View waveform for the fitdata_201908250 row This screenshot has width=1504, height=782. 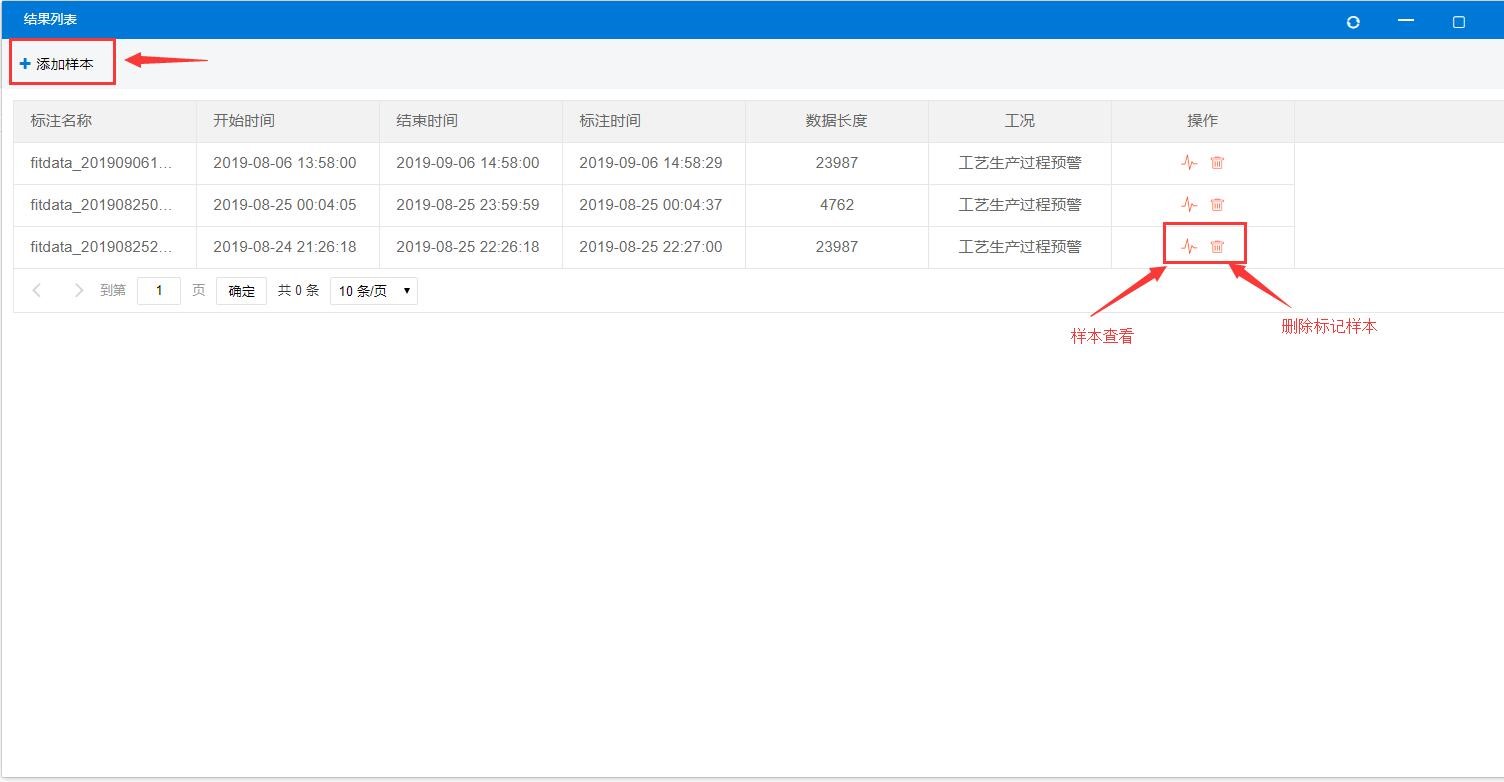[x=1188, y=205]
